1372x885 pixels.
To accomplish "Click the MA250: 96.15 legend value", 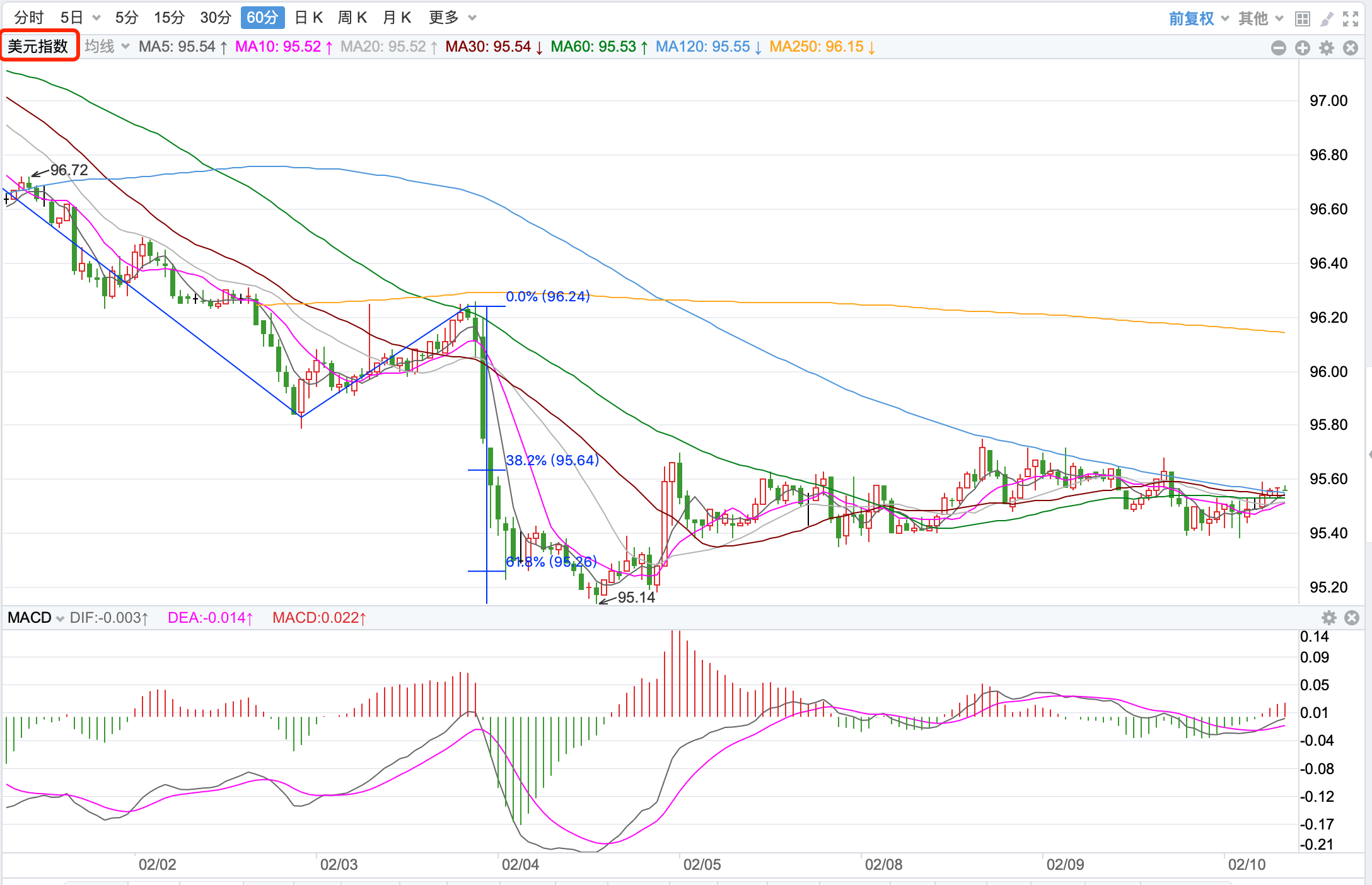I will (x=822, y=47).
